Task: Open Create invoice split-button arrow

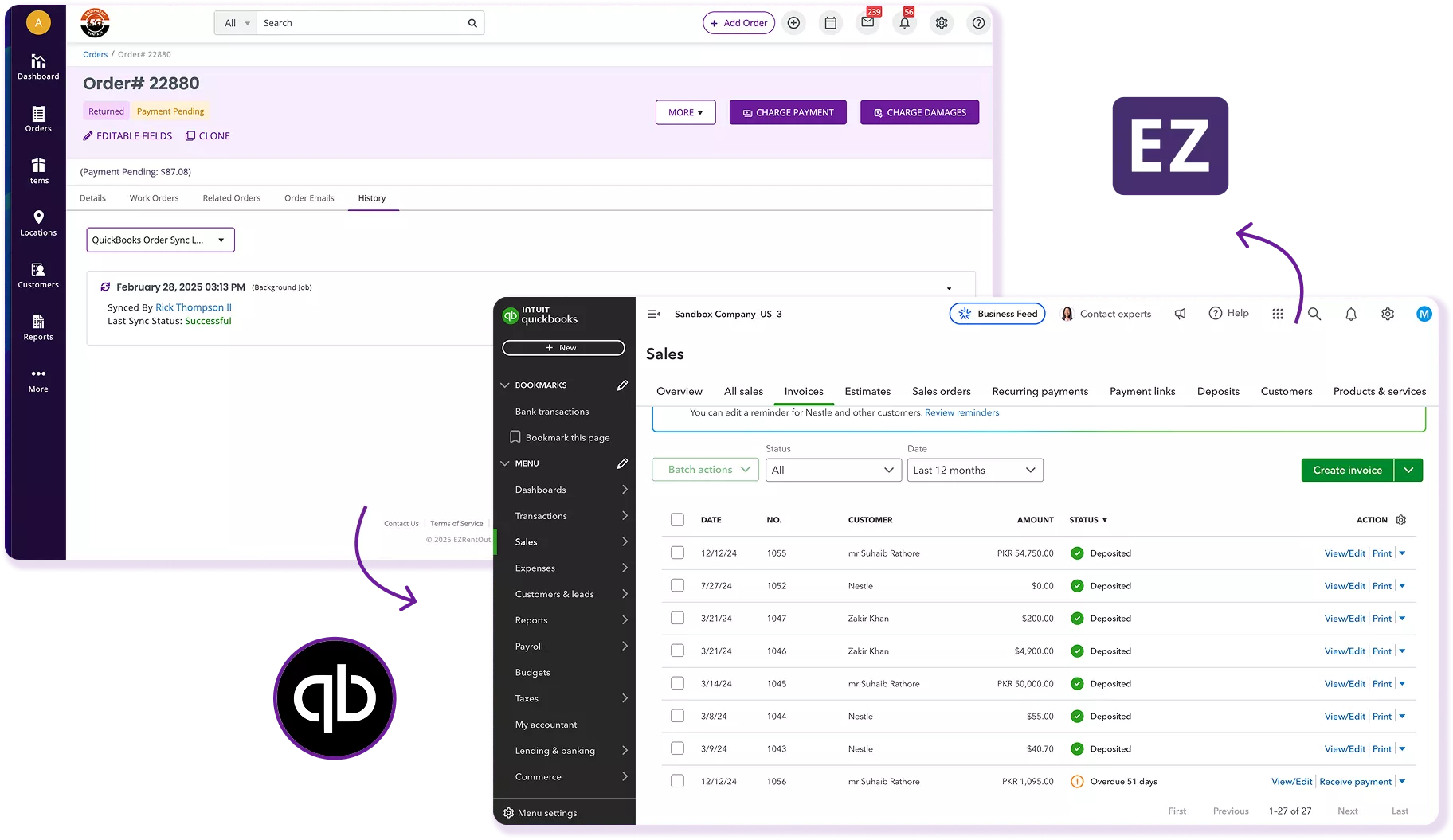Action: (1408, 470)
